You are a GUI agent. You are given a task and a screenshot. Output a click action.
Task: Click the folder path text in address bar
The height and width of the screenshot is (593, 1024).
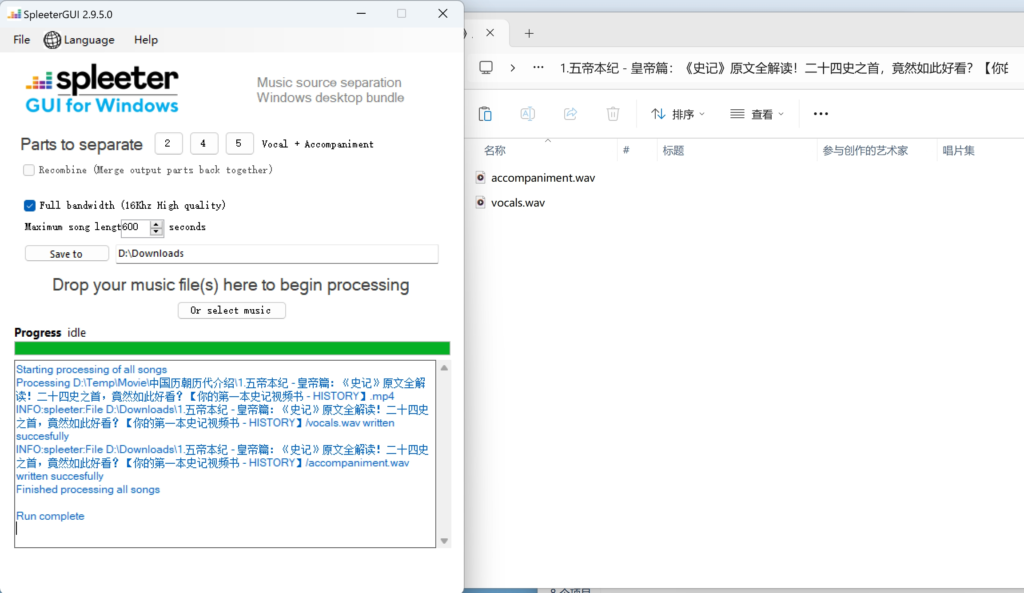click(784, 68)
